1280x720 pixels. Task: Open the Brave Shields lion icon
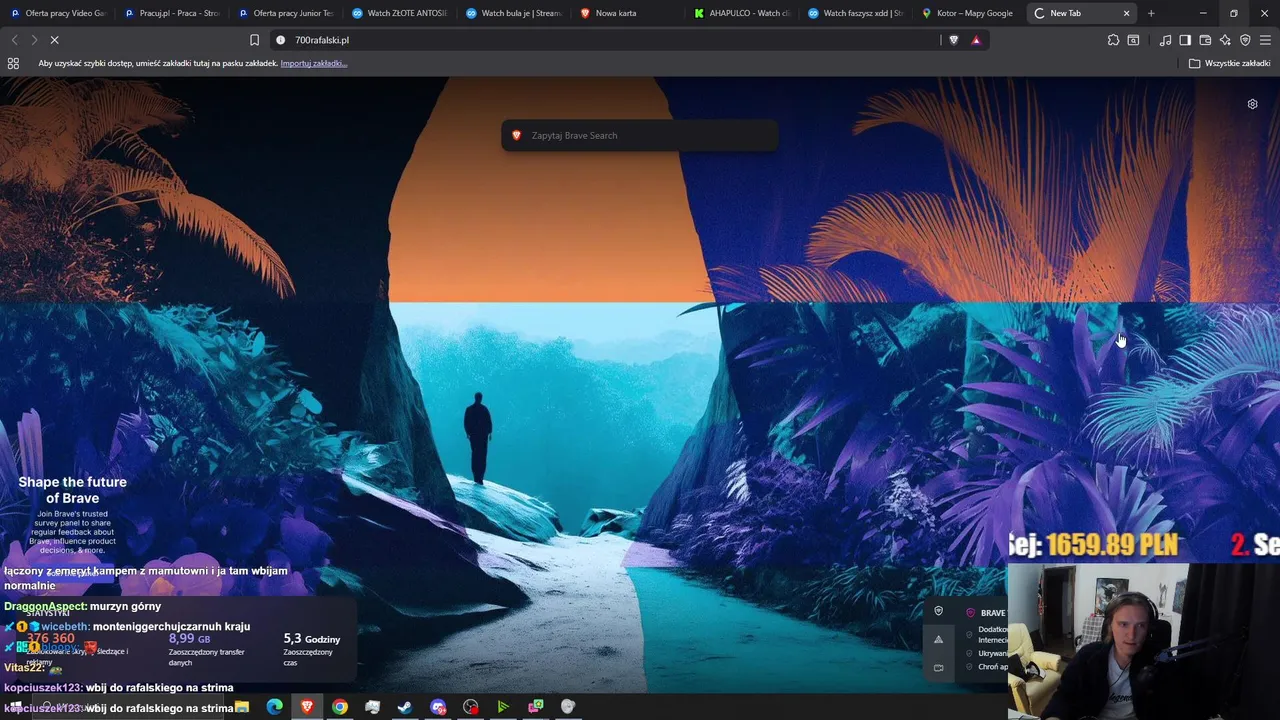point(953,40)
